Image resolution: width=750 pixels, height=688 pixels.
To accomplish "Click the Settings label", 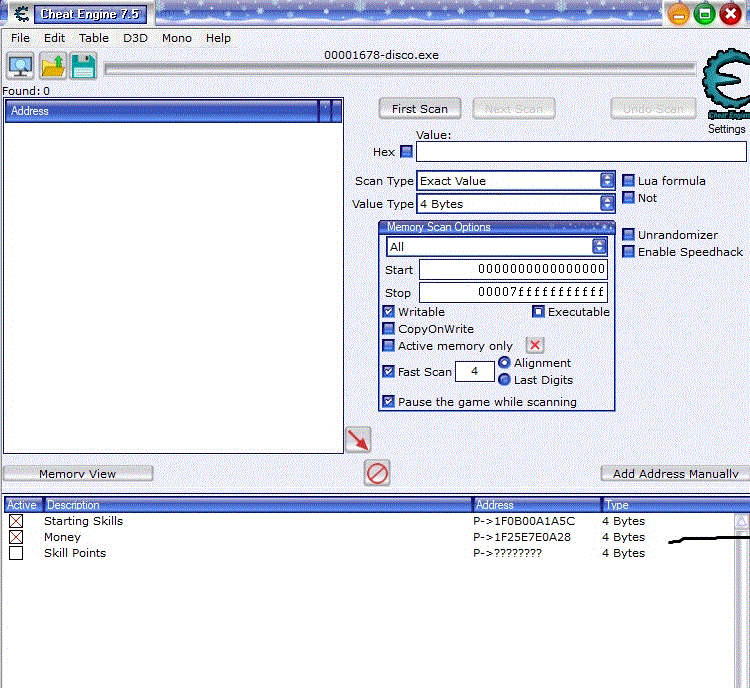I will (726, 129).
